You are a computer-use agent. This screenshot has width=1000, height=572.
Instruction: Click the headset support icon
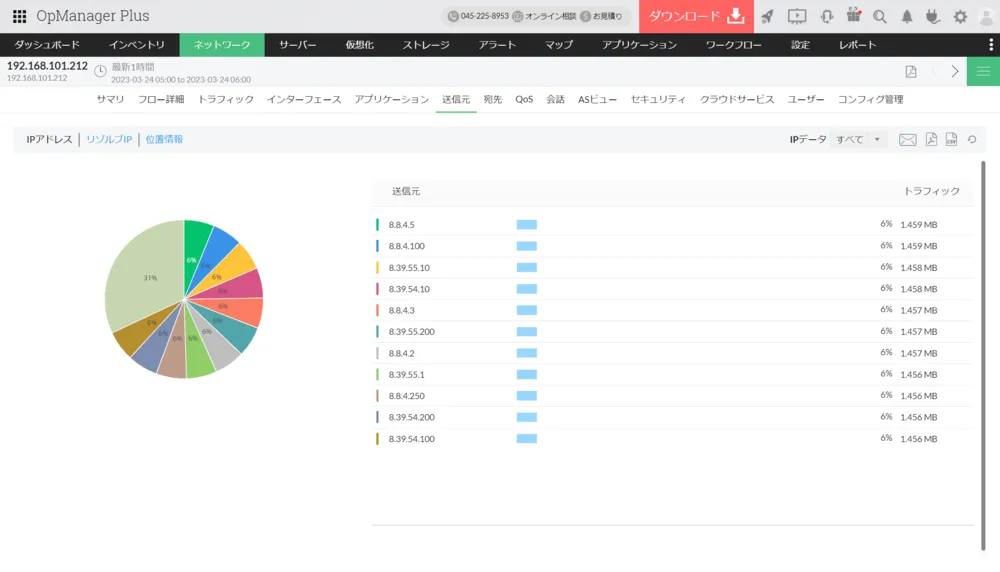[827, 17]
